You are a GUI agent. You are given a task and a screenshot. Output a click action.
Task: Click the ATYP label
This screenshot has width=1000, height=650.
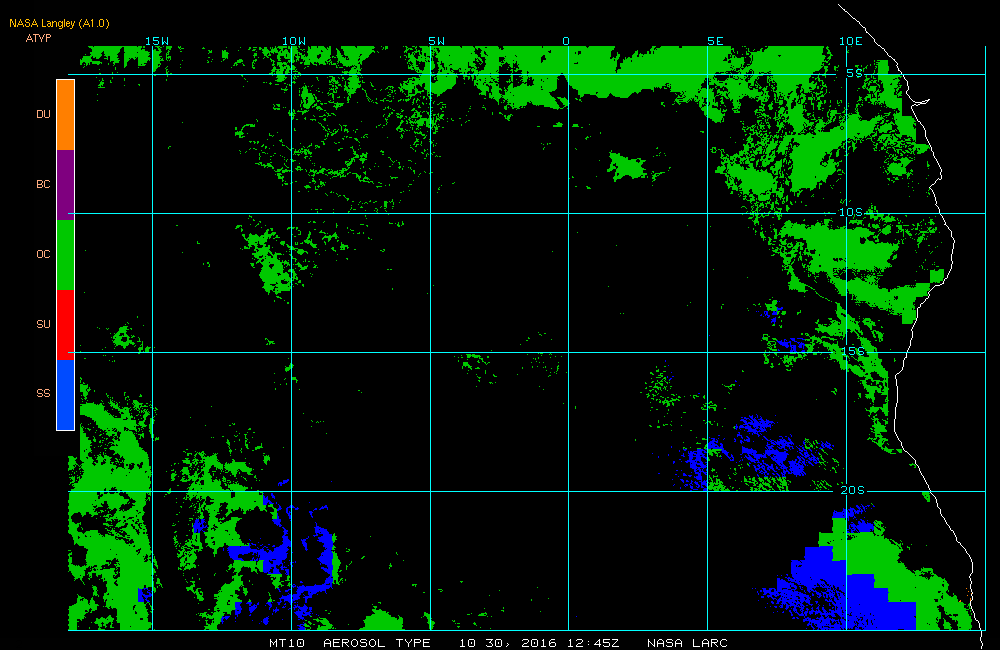(38, 38)
